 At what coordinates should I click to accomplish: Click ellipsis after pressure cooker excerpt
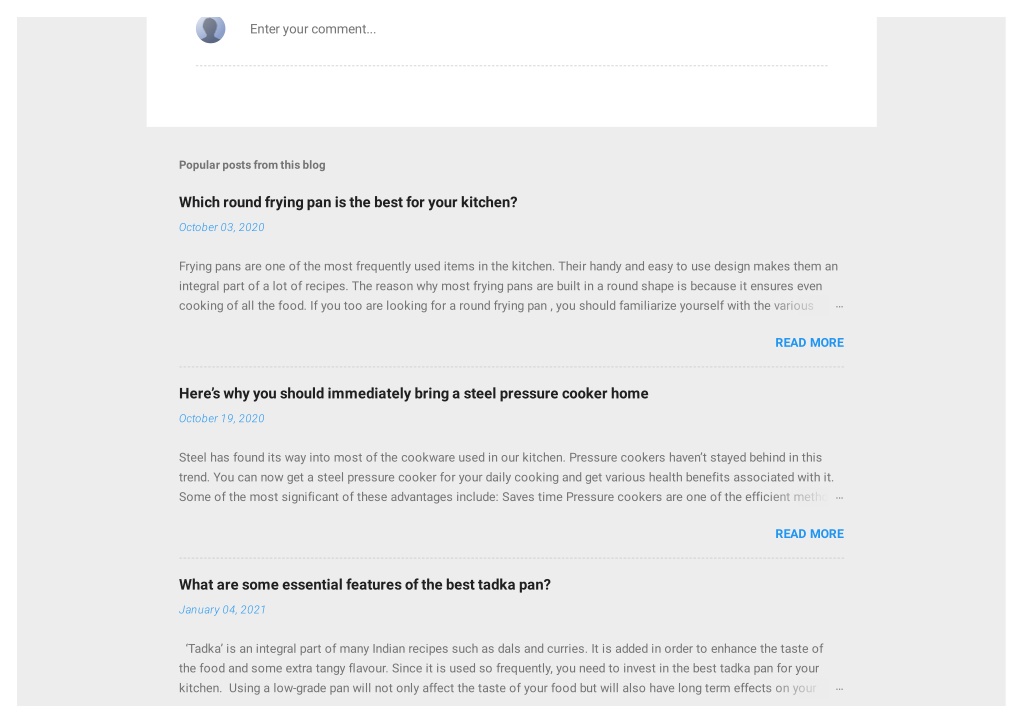point(839,497)
